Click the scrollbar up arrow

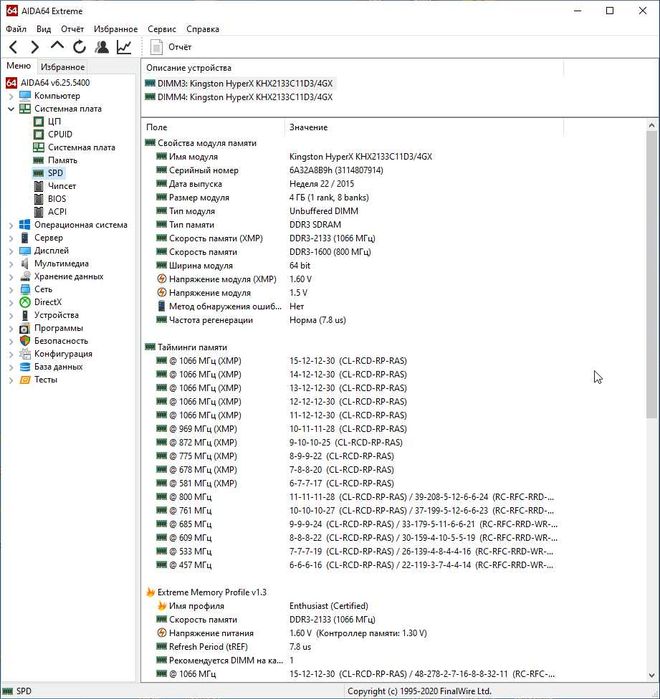tap(651, 126)
